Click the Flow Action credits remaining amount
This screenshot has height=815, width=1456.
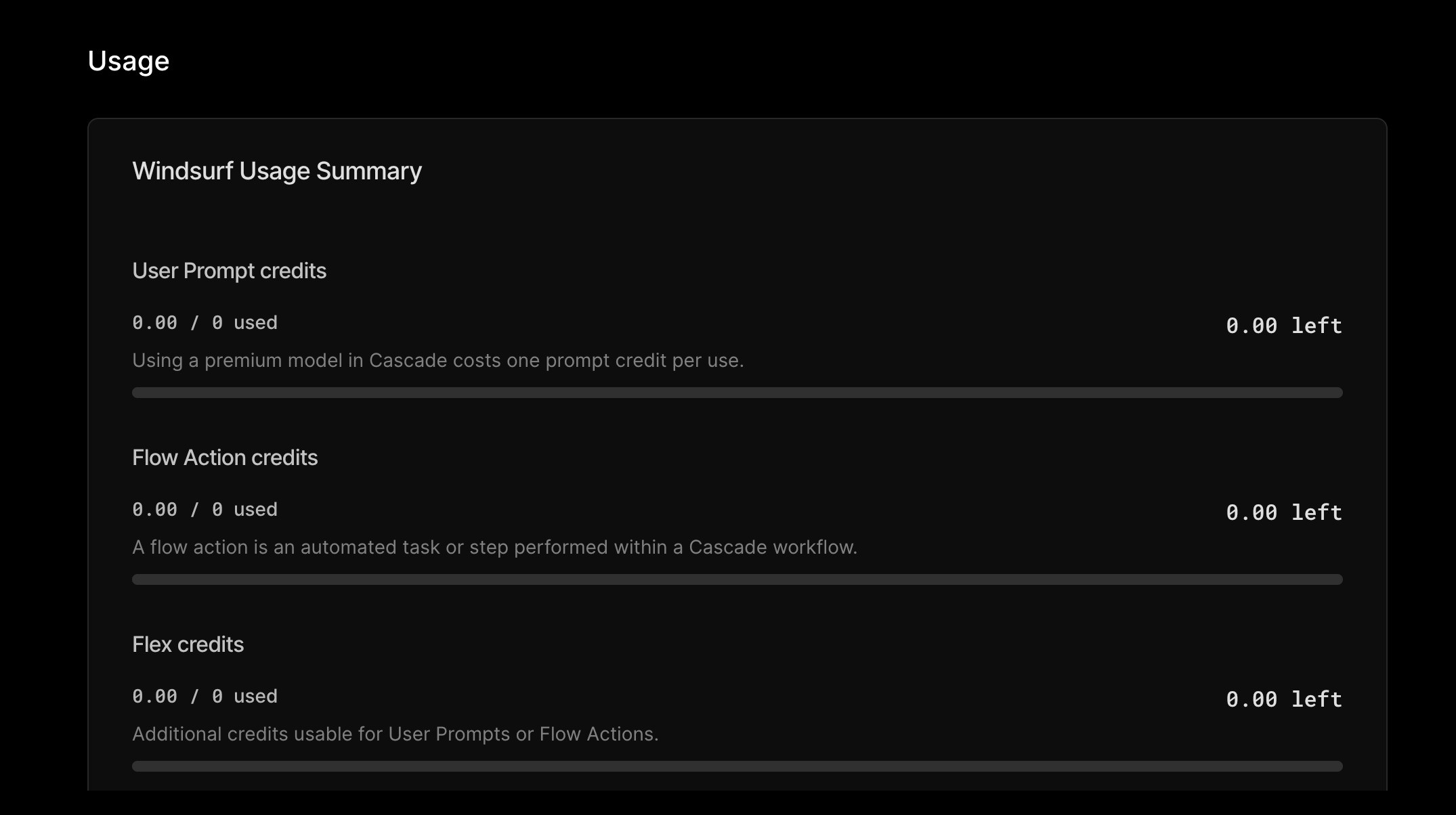click(1283, 512)
